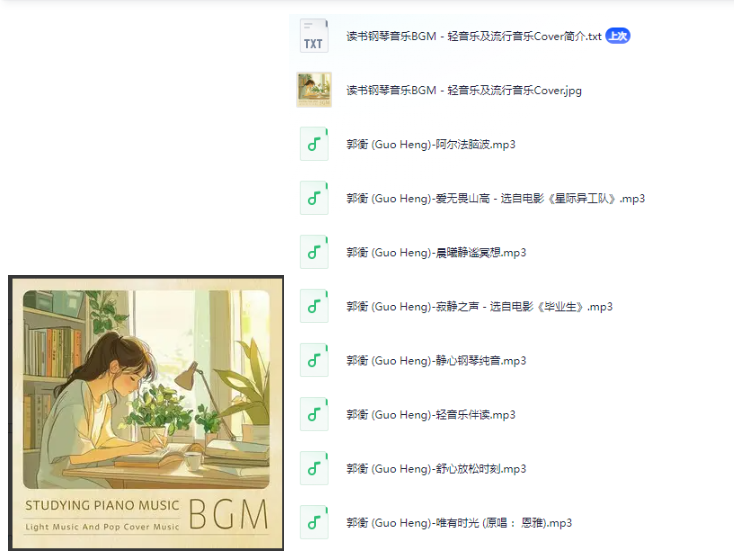Select file 郭衡 晨曦静谧冥想.mp3
Screen dimensions: 734x559
436,252
